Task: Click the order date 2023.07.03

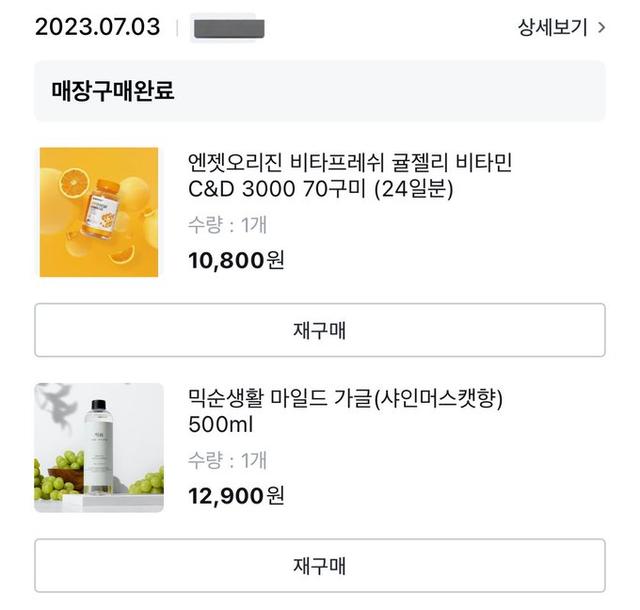Action: click(x=97, y=27)
